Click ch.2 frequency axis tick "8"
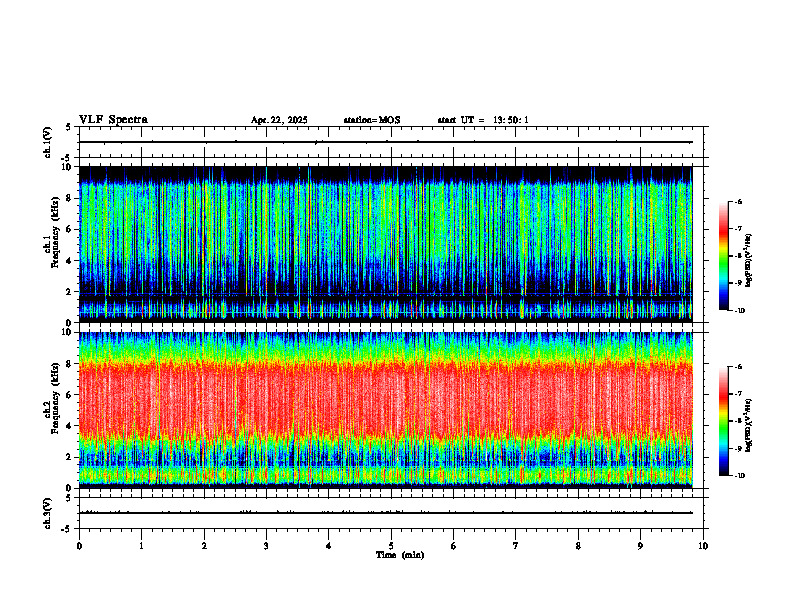 70,364
